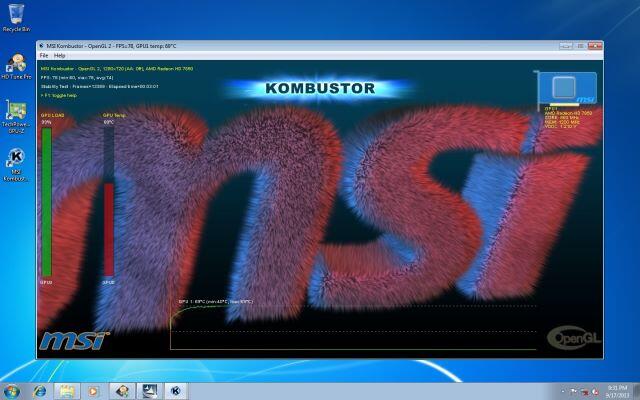Click the Kombustor title bar app icon

(41, 46)
